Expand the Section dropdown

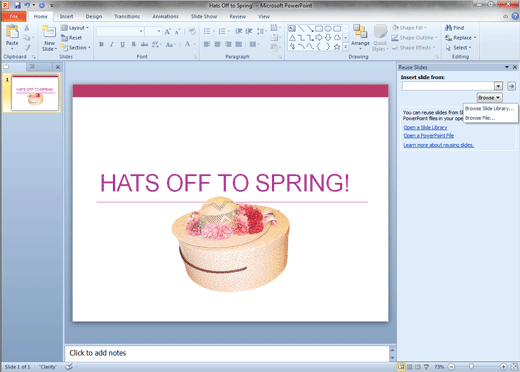pyautogui.click(x=76, y=48)
